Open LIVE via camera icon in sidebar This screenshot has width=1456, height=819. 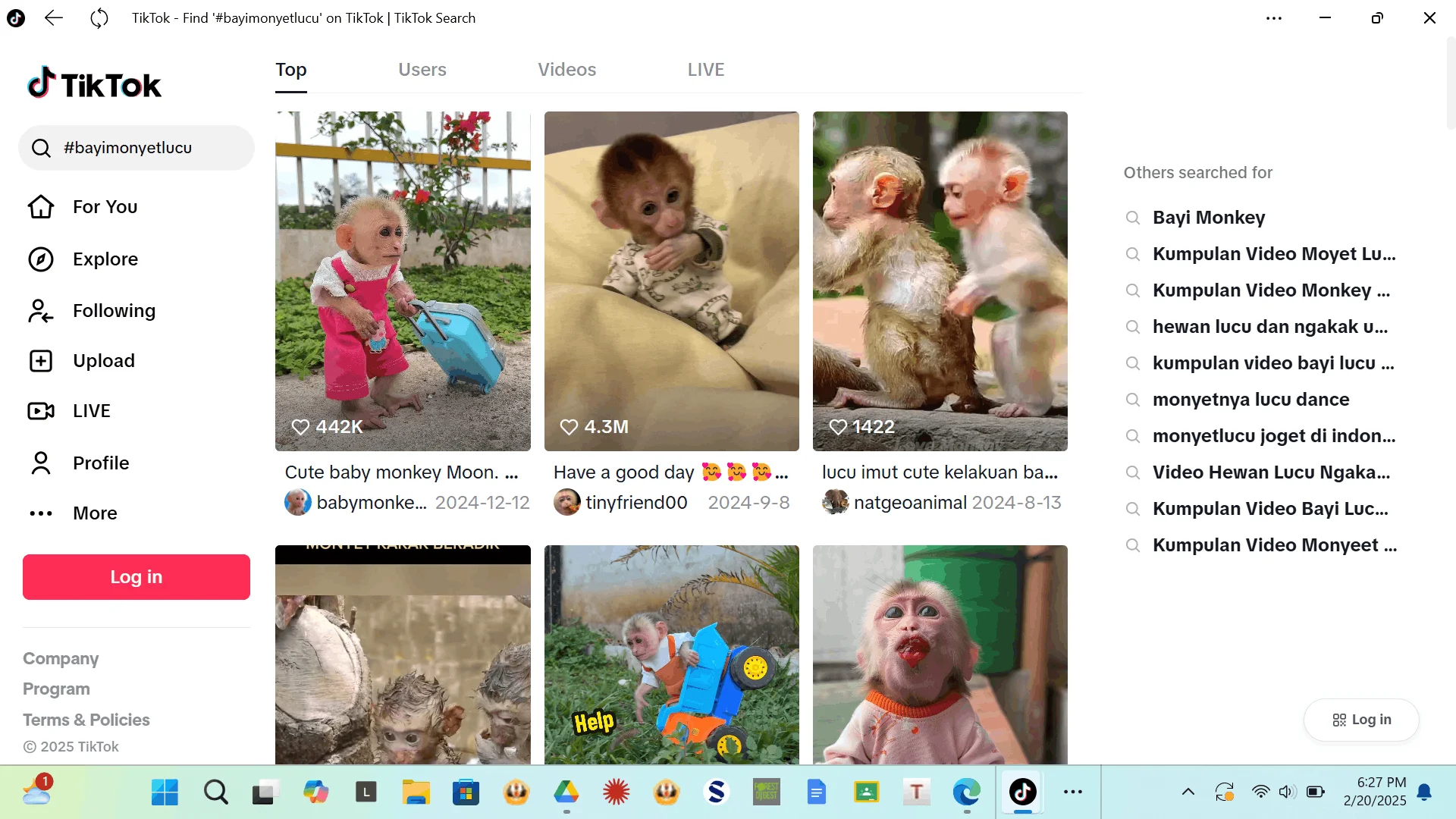point(41,411)
